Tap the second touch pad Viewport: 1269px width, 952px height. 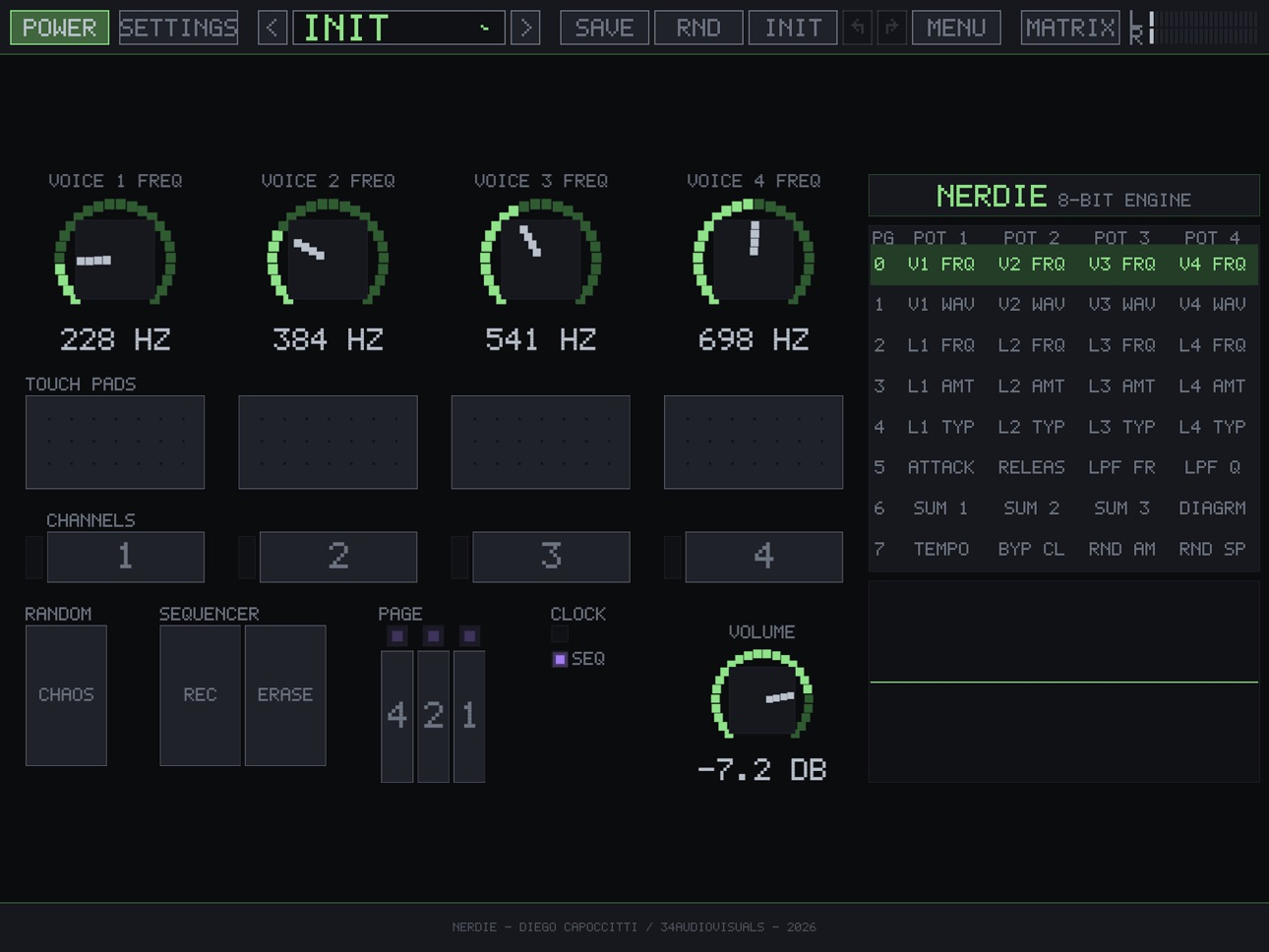point(328,443)
